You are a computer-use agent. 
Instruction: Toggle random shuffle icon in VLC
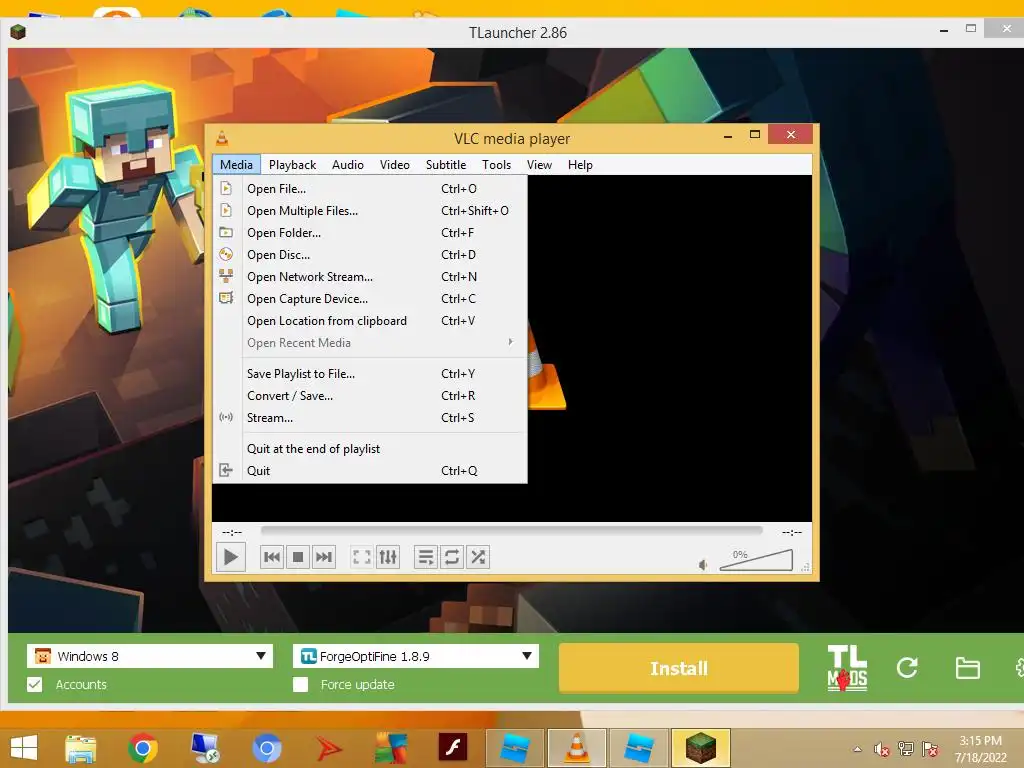tap(478, 557)
